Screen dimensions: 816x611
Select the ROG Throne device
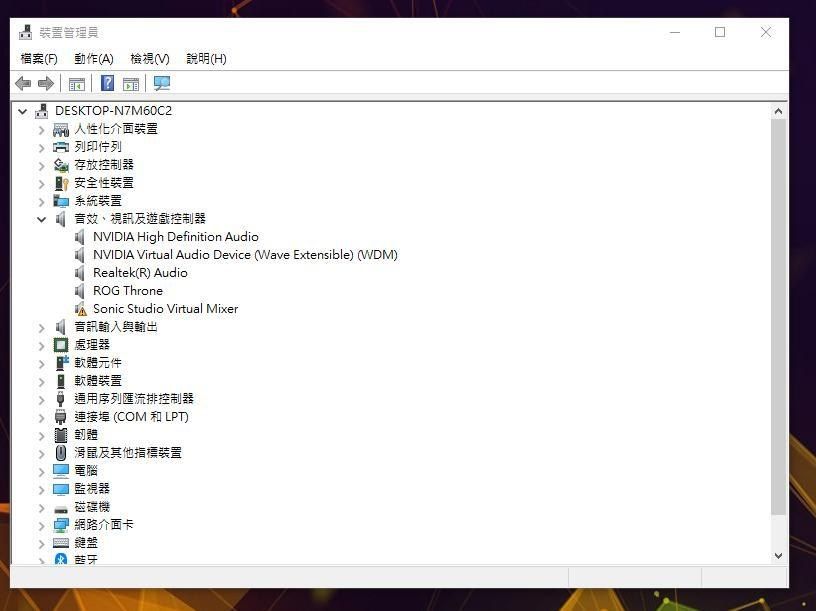coord(128,290)
